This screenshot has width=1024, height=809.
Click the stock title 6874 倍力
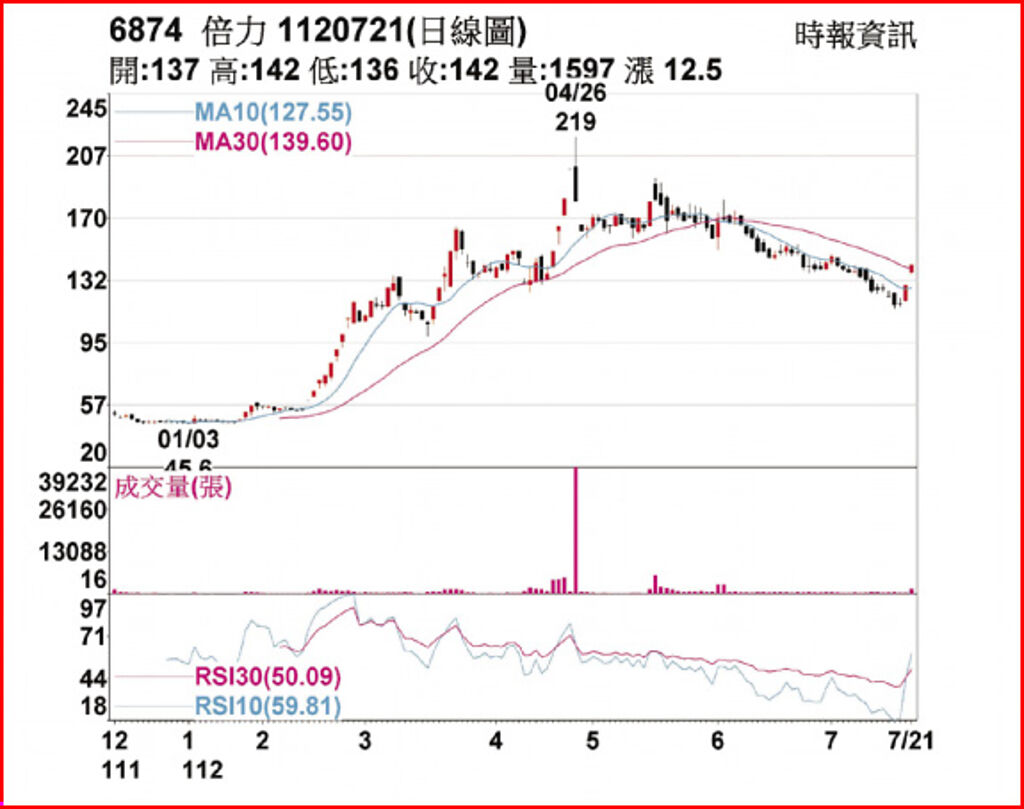click(x=174, y=32)
